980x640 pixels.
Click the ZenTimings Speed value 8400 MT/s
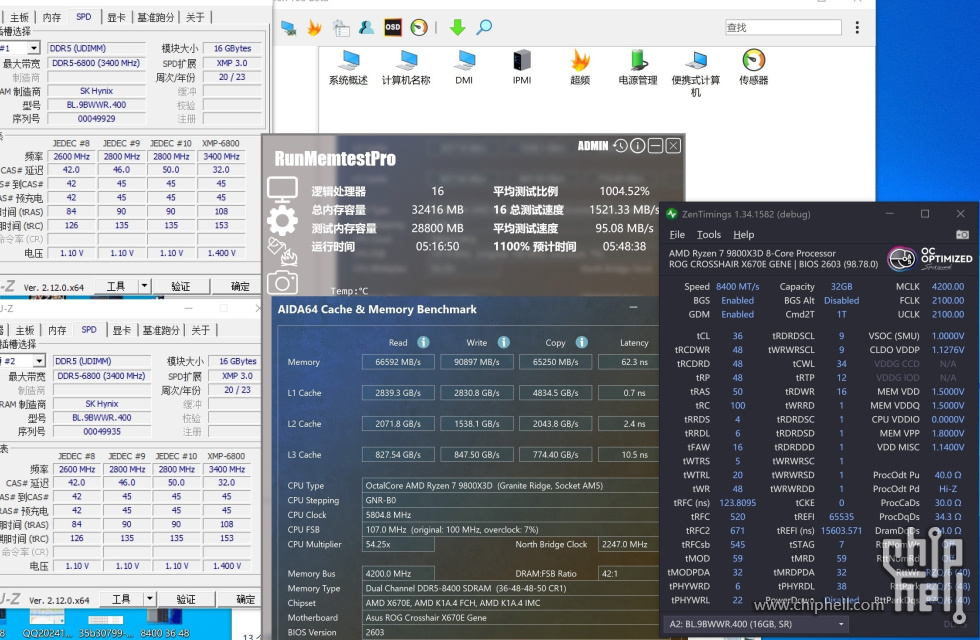pos(738,286)
